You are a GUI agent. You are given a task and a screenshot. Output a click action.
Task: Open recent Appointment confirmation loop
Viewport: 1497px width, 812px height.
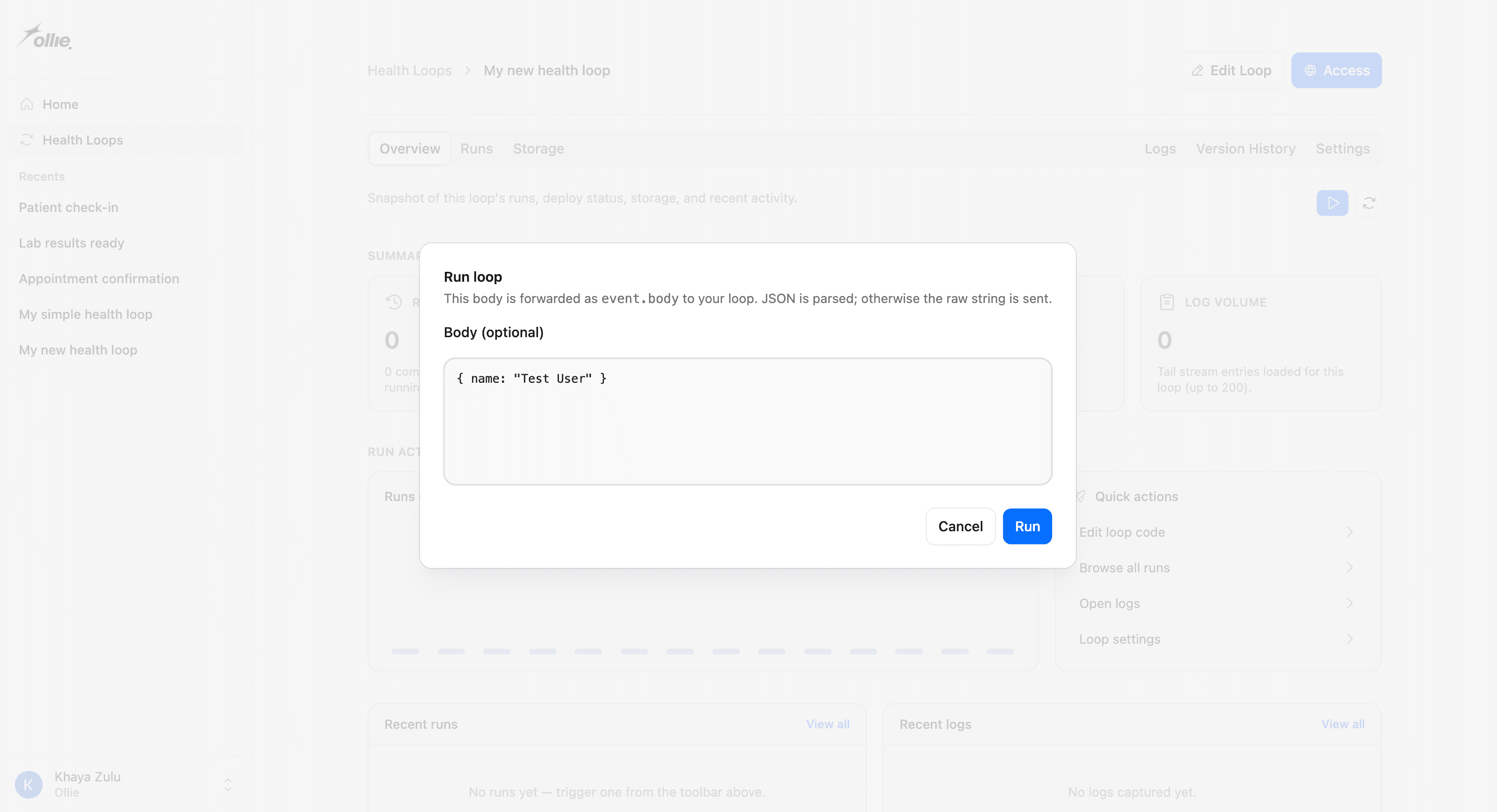pyautogui.click(x=99, y=279)
